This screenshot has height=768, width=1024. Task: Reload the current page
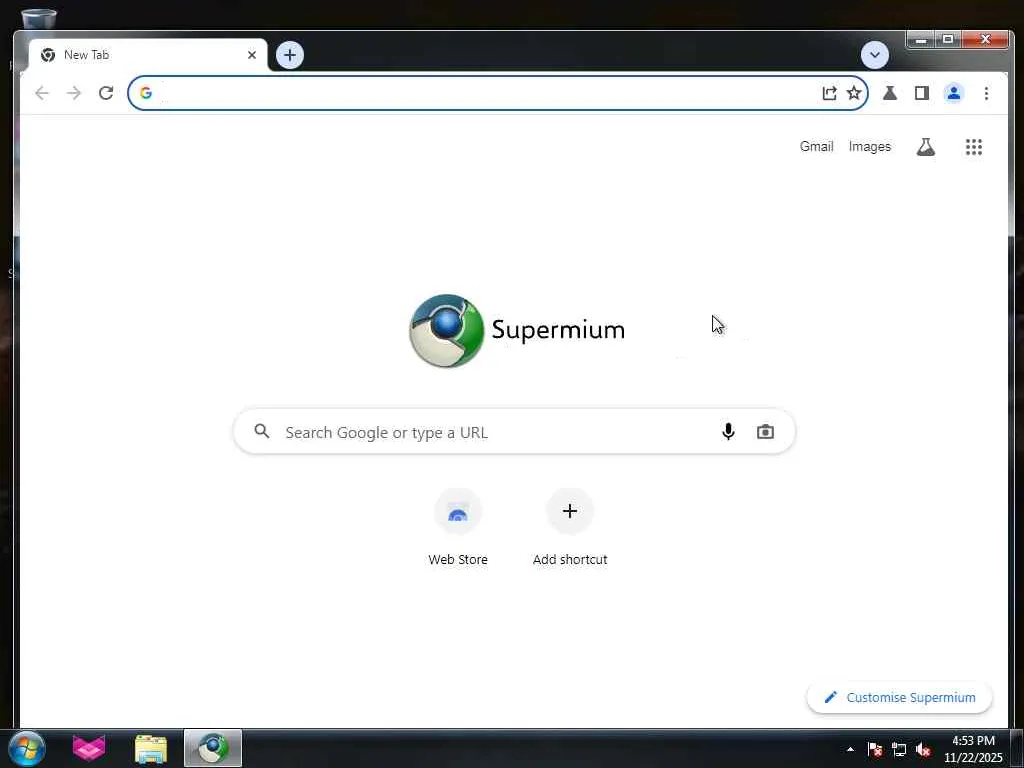pyautogui.click(x=106, y=93)
